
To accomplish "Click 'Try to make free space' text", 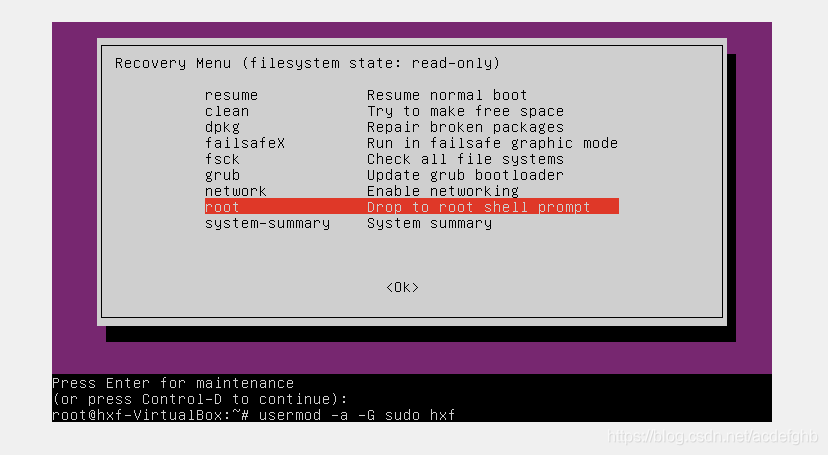I will point(465,111).
